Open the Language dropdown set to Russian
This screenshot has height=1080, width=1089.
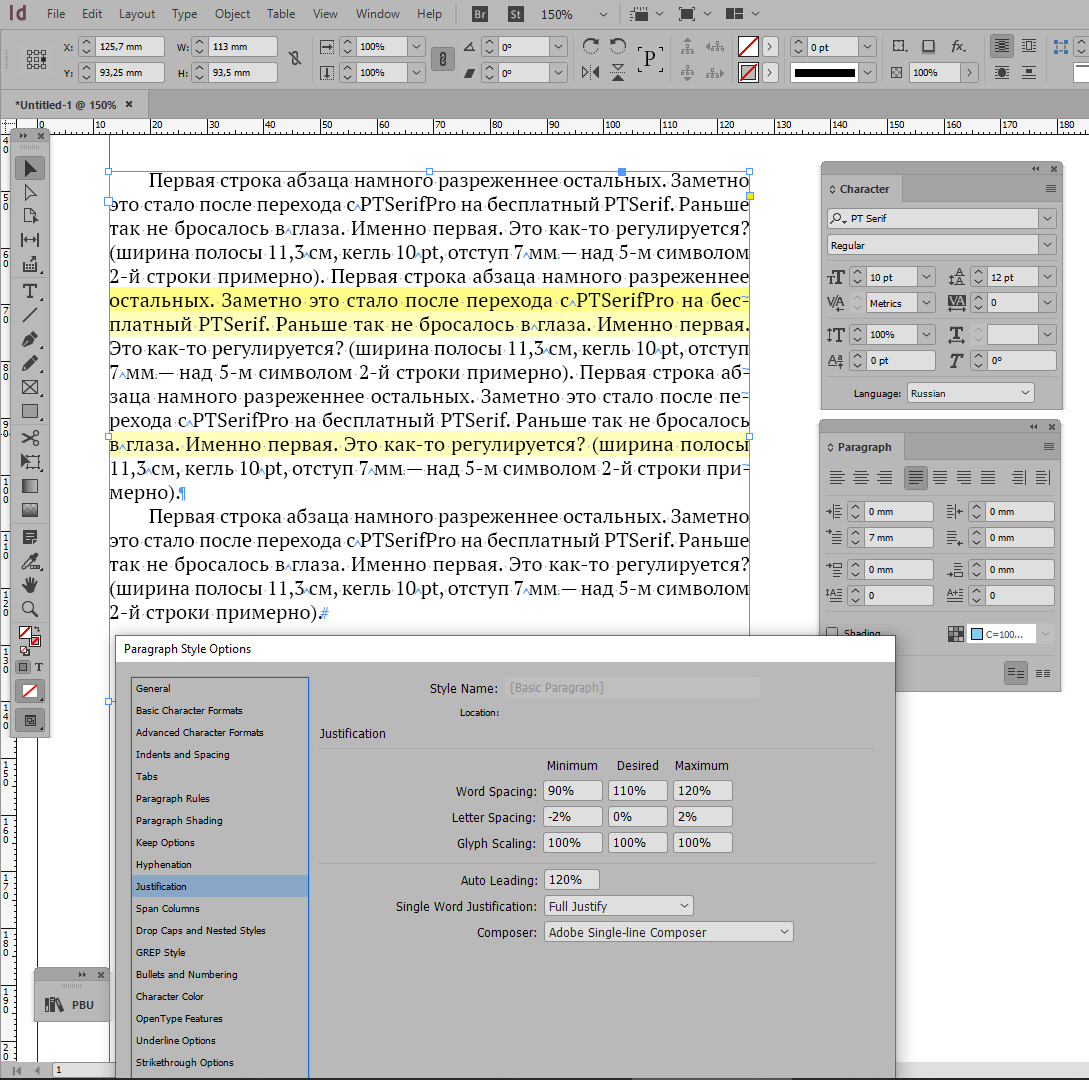(x=970, y=393)
